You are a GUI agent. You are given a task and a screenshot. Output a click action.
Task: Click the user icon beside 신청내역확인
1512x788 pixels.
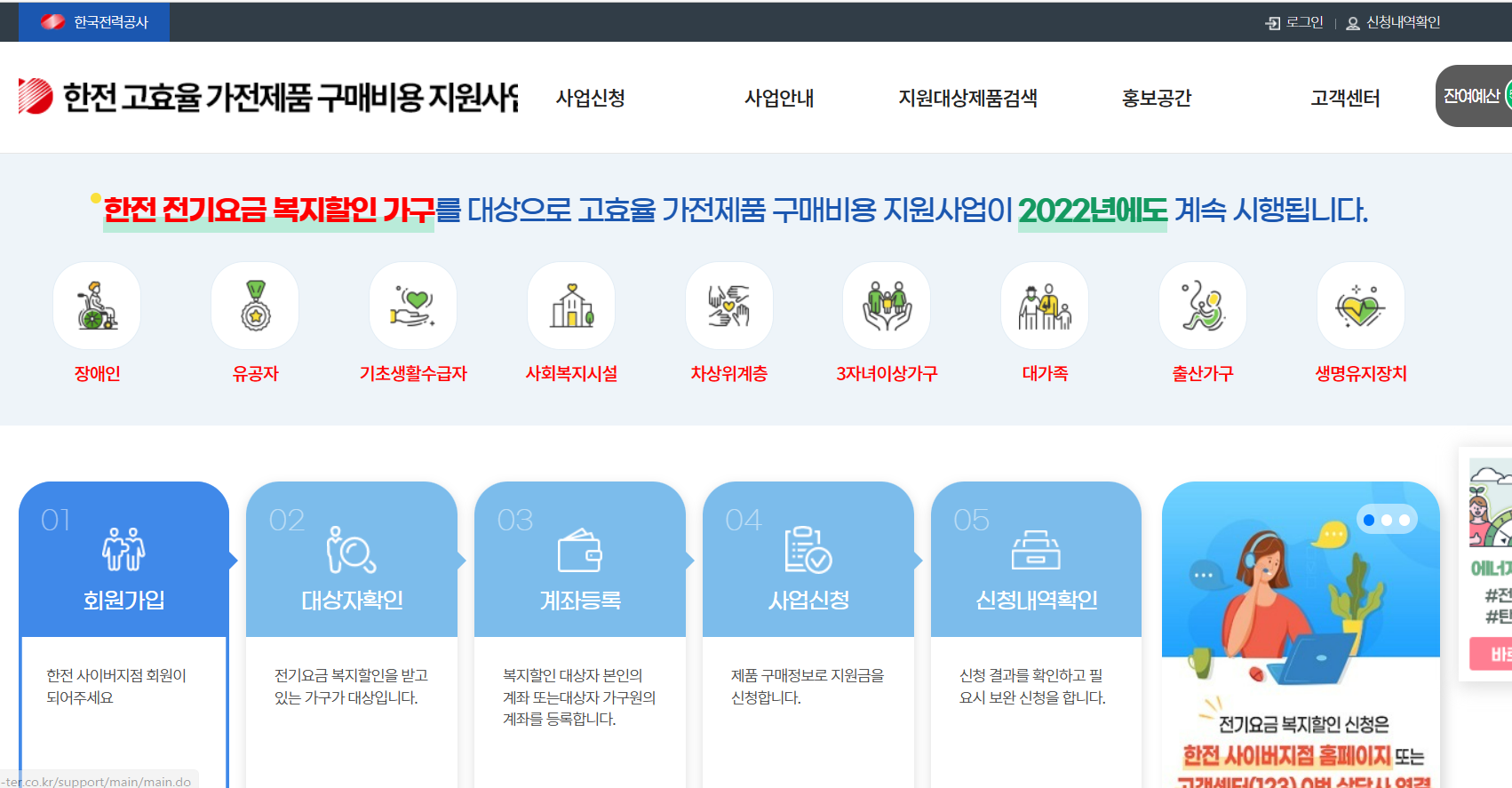[1353, 23]
